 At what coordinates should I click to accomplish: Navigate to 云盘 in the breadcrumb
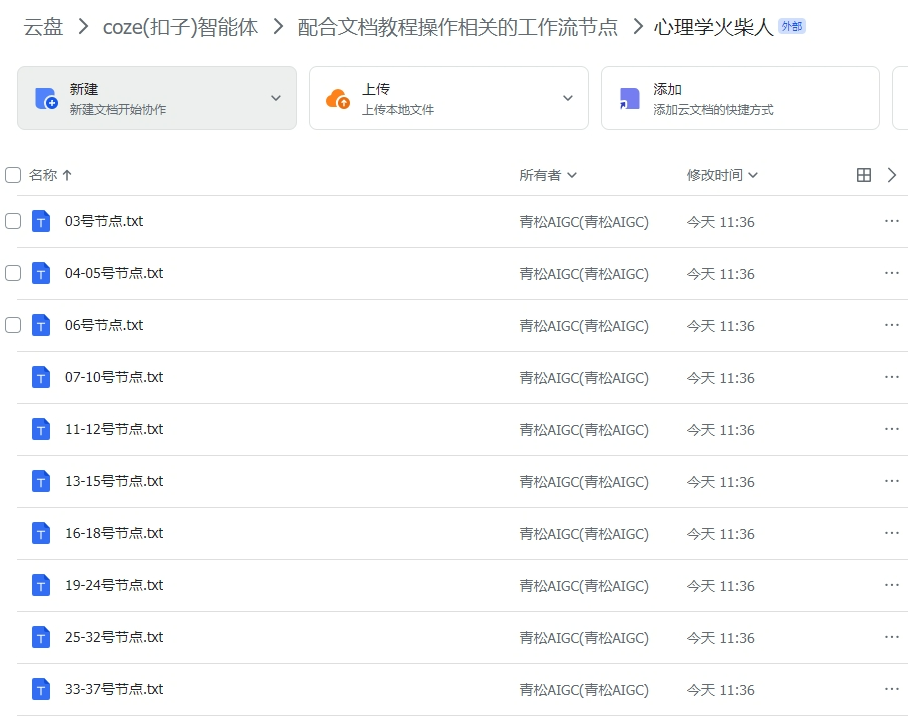42,26
